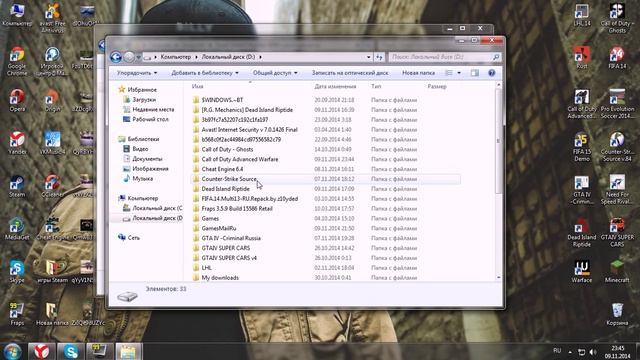Select the GTA IV -Criminal Russia folder
The height and width of the screenshot is (360, 640).
231,238
